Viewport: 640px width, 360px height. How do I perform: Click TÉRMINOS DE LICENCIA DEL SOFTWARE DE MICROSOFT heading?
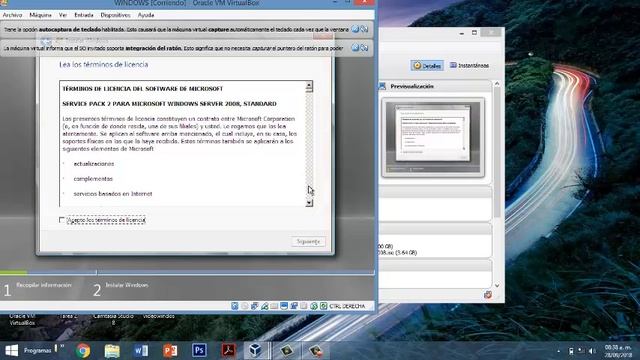(142, 89)
